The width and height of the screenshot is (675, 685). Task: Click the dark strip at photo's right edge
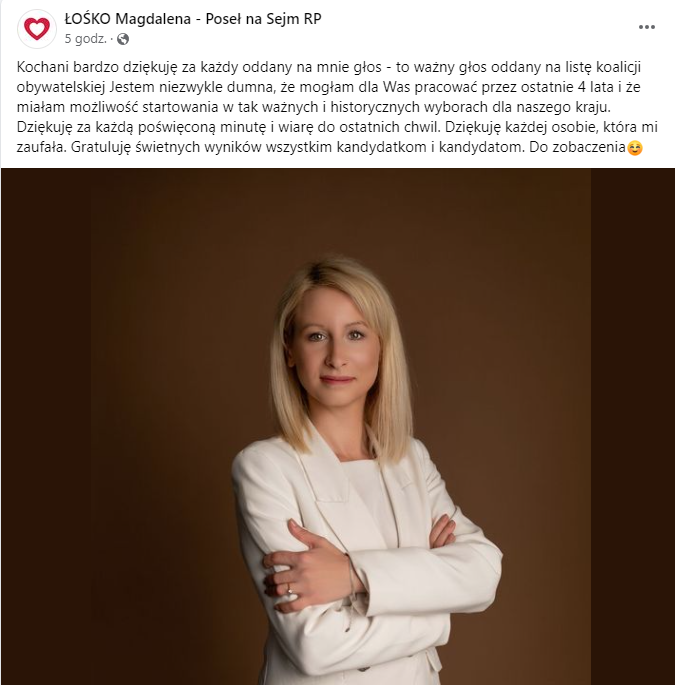click(x=633, y=426)
